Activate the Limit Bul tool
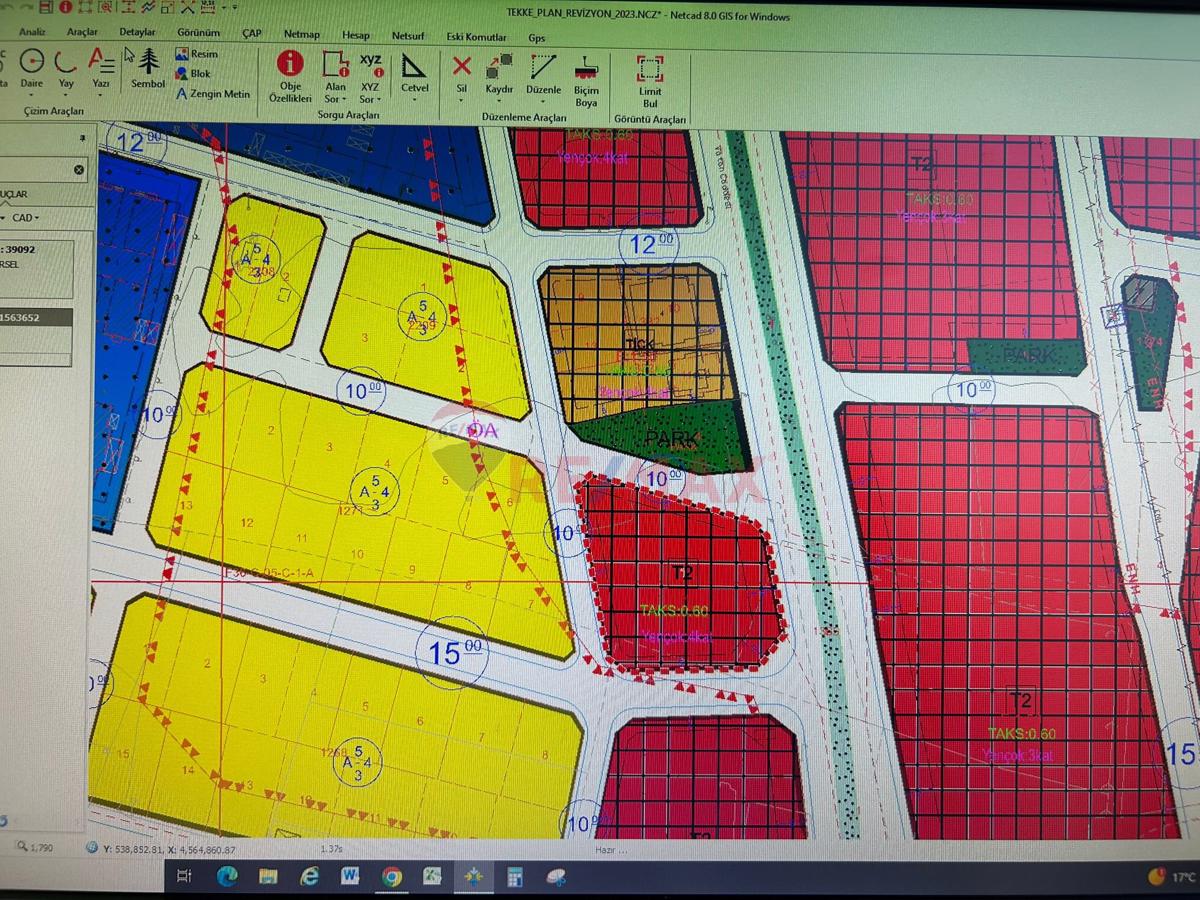The height and width of the screenshot is (900, 1200). click(650, 79)
